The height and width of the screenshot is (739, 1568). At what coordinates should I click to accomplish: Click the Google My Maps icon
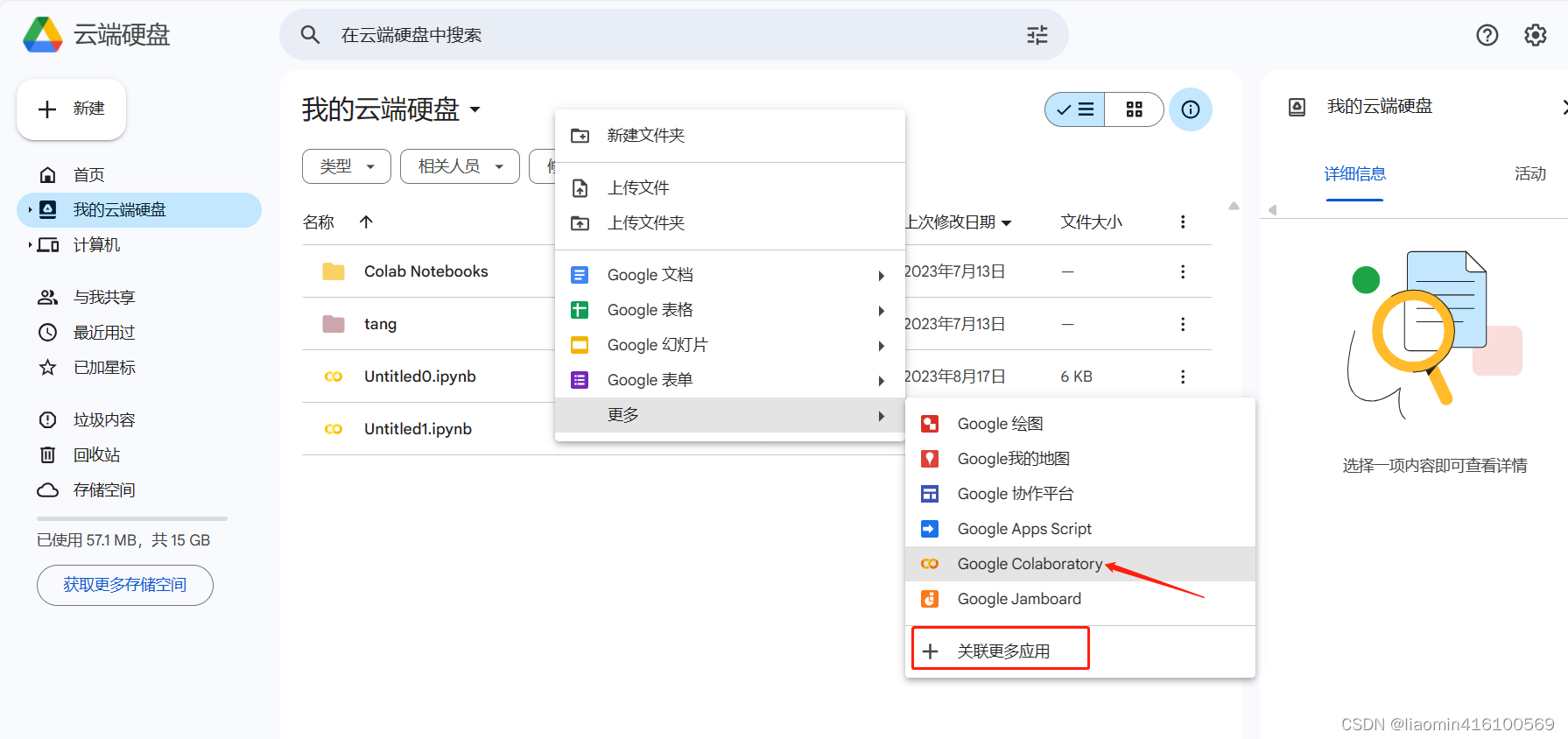pyautogui.click(x=930, y=459)
